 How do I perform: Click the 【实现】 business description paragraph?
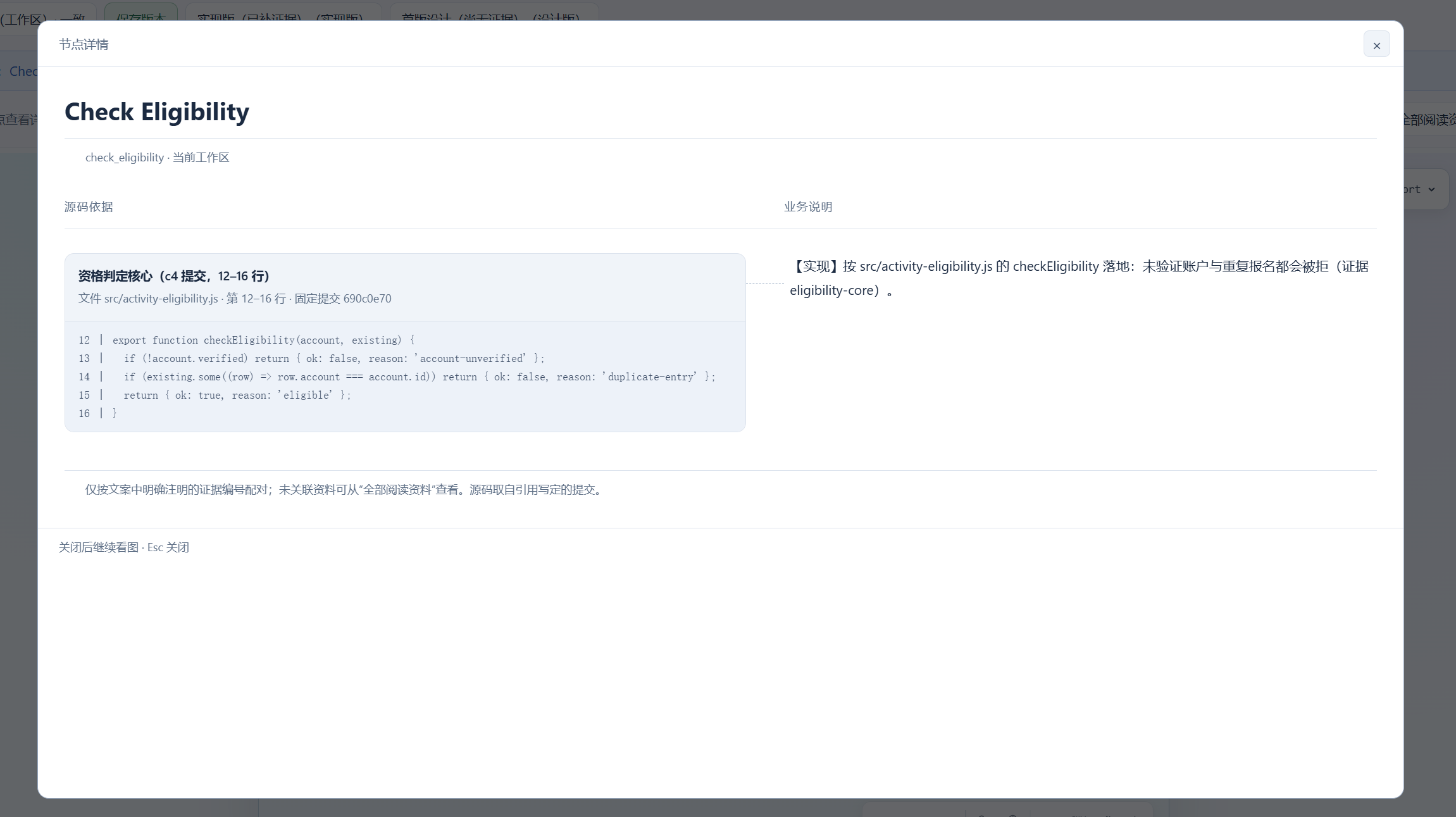pyautogui.click(x=1079, y=278)
